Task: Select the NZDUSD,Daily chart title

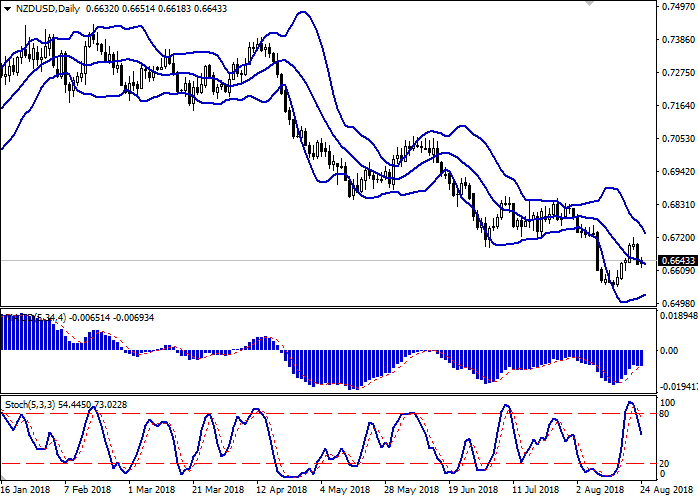Action: (x=40, y=9)
